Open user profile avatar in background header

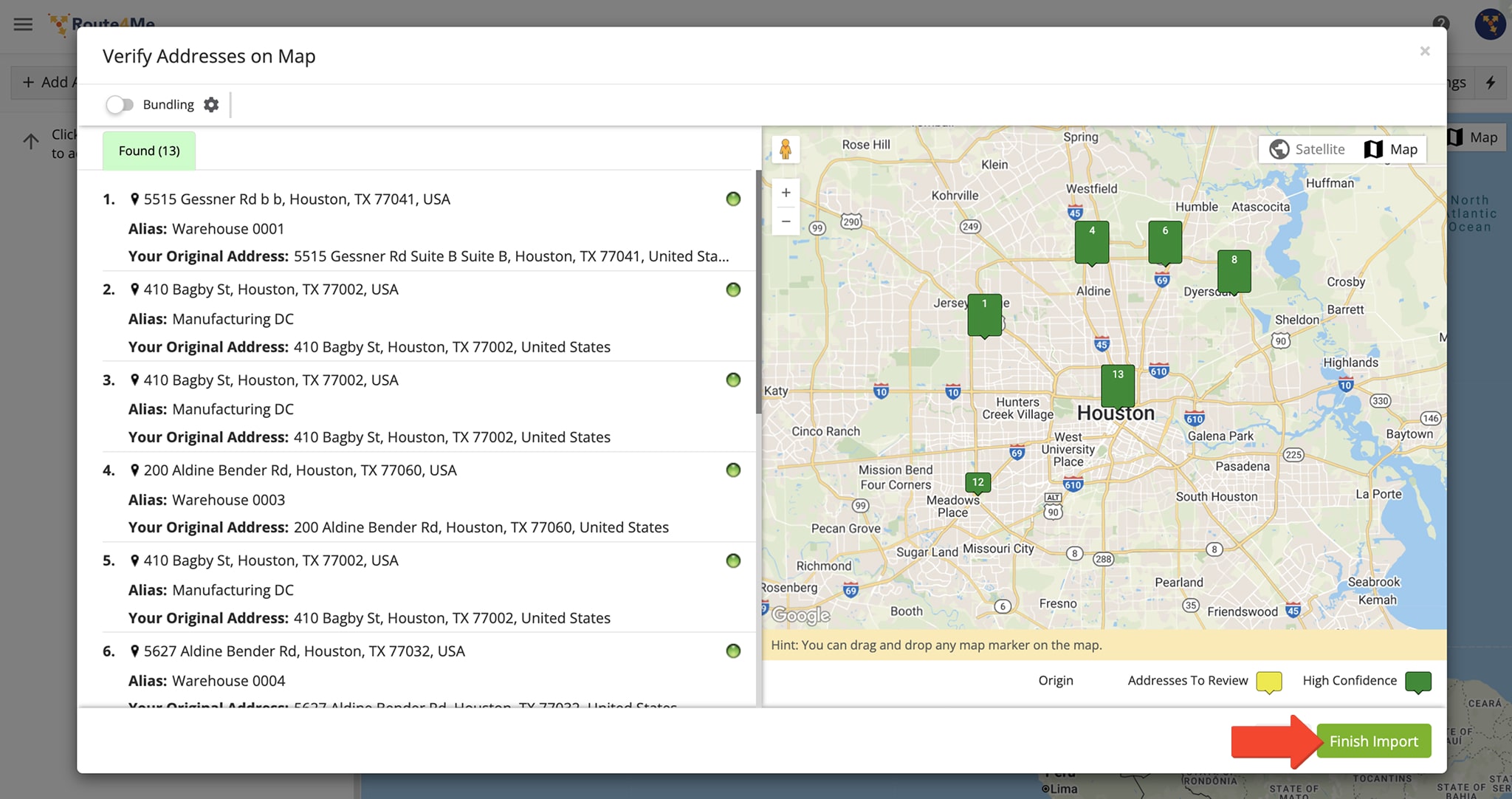[x=1490, y=24]
